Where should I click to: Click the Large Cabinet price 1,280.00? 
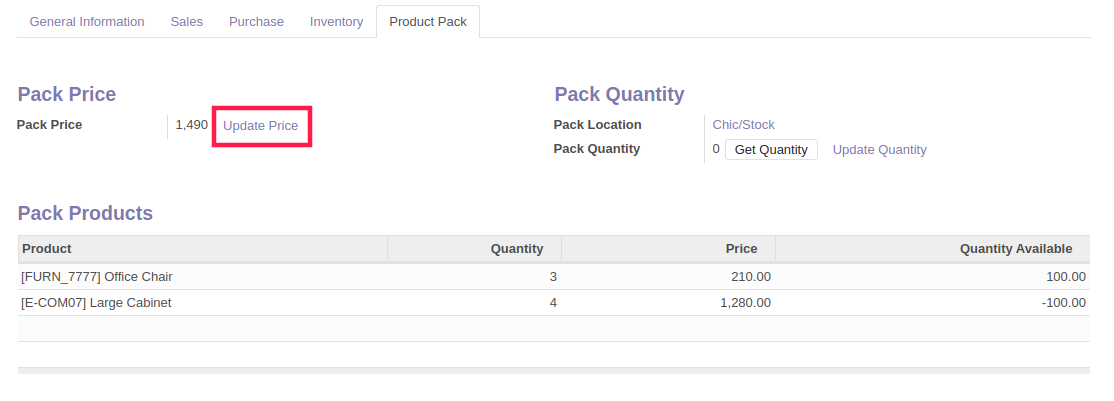click(x=745, y=303)
